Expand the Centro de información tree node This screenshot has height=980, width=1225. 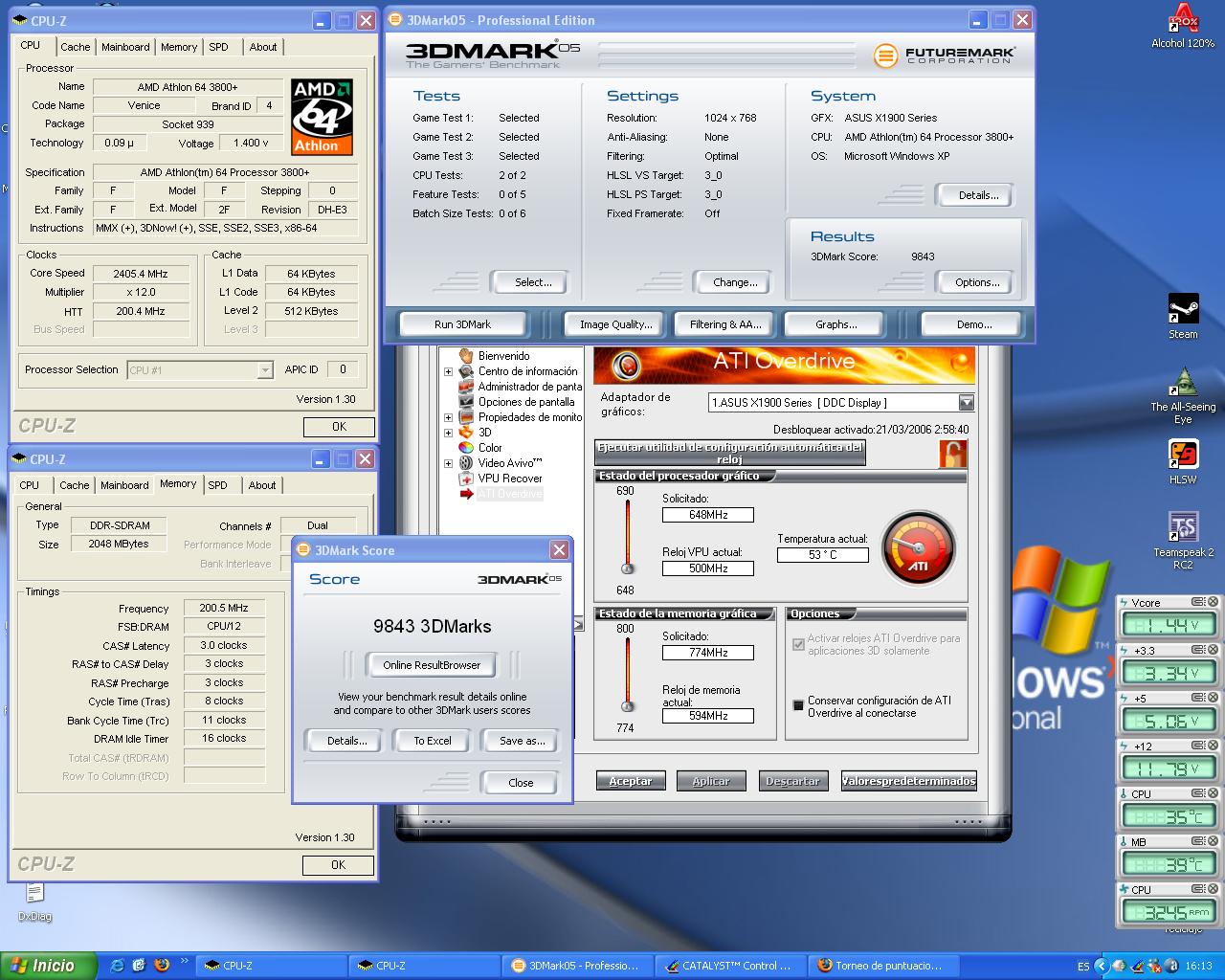click(448, 371)
